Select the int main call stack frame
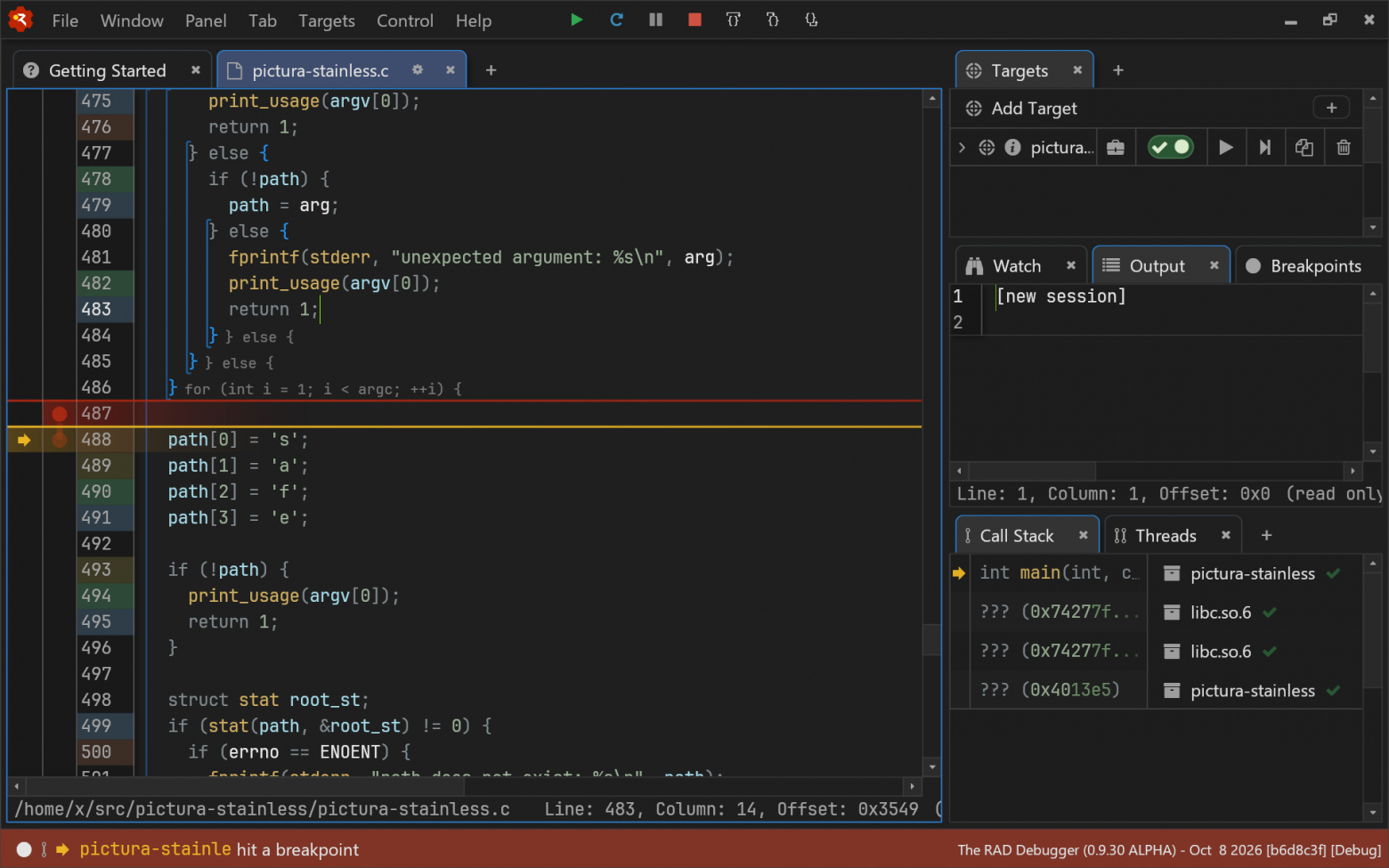The height and width of the screenshot is (868, 1389). coord(1059,573)
